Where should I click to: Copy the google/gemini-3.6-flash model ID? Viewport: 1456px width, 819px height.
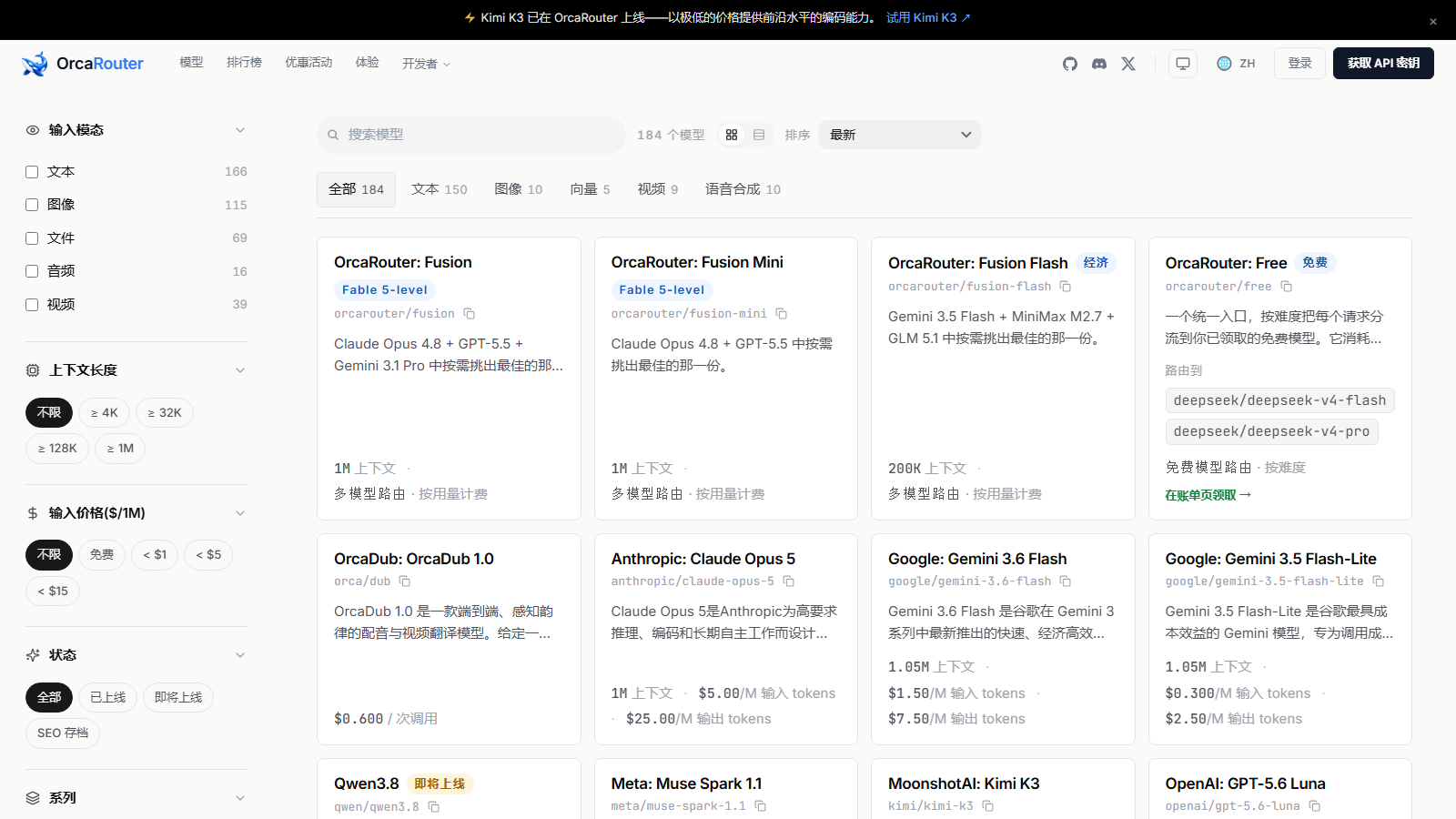(1066, 581)
